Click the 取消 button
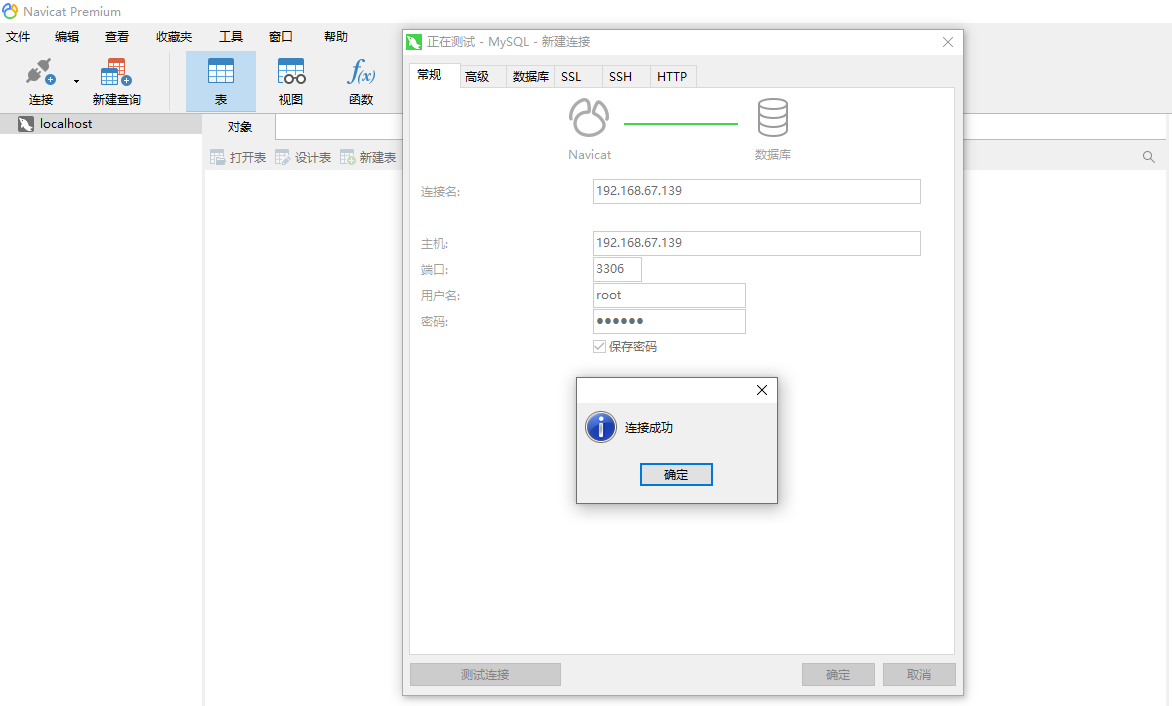 pos(919,675)
